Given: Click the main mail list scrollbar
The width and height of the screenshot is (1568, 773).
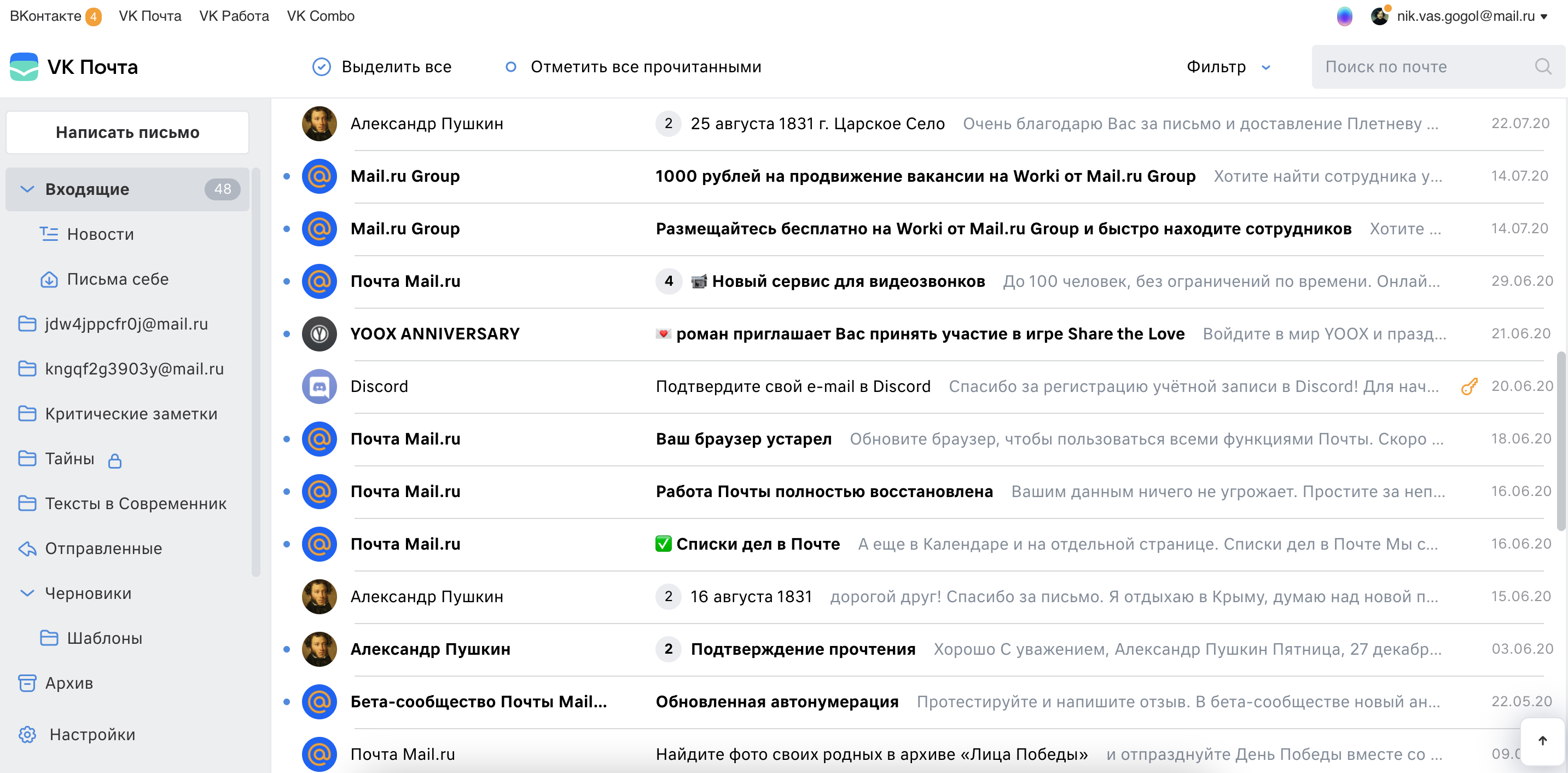Looking at the screenshot, I should tap(1561, 441).
